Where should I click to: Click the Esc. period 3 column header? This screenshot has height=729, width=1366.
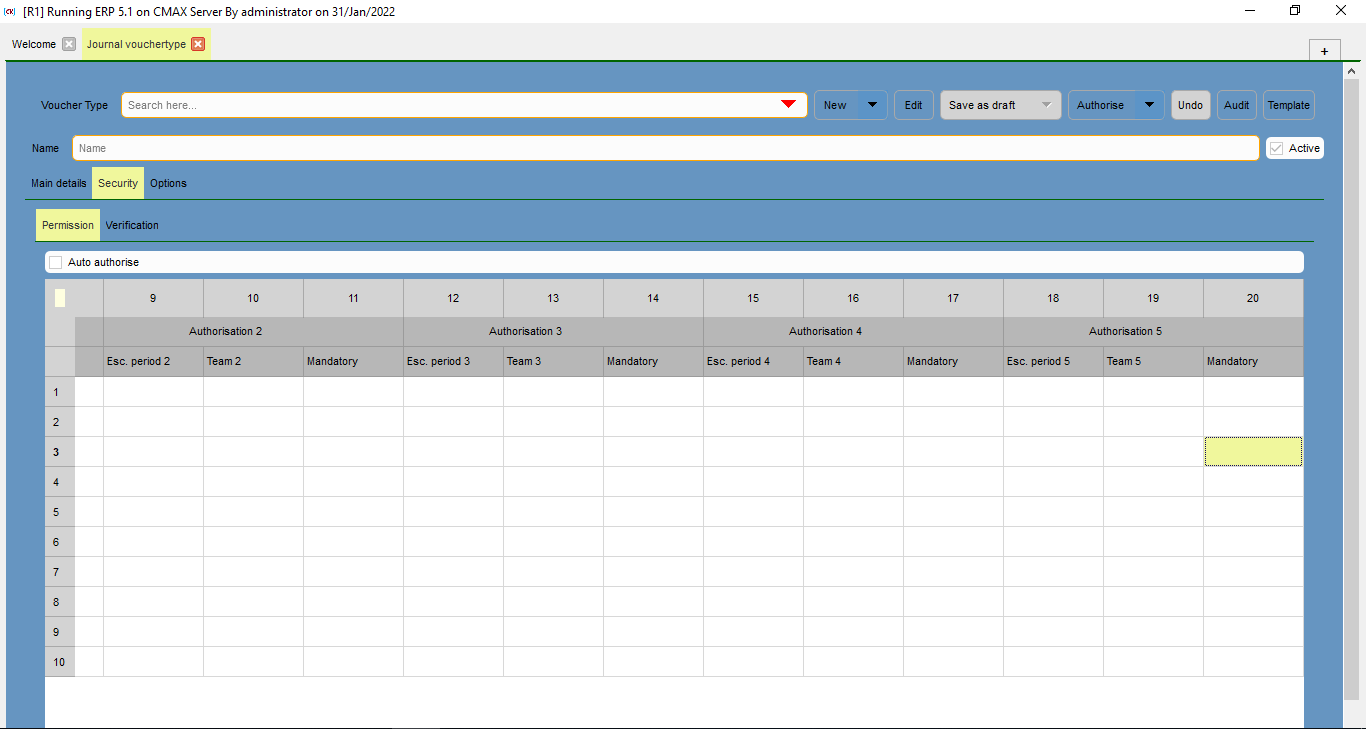pyautogui.click(x=453, y=361)
